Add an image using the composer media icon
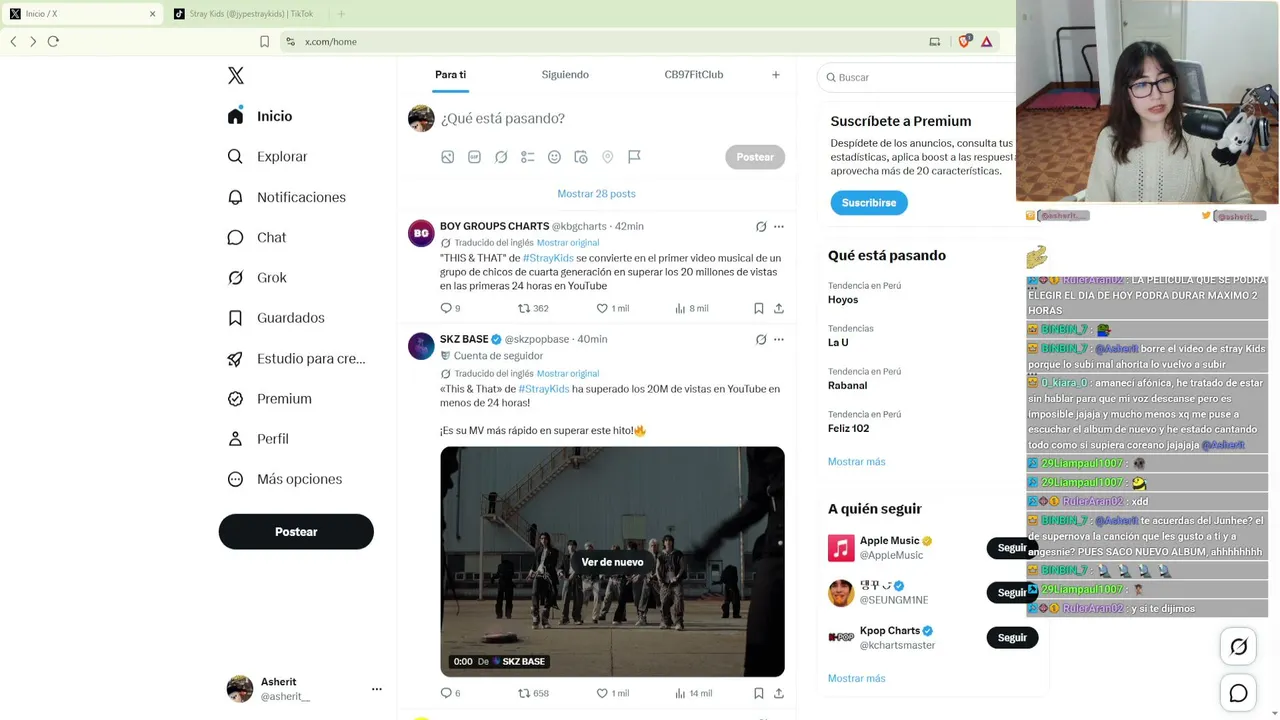 click(x=448, y=157)
